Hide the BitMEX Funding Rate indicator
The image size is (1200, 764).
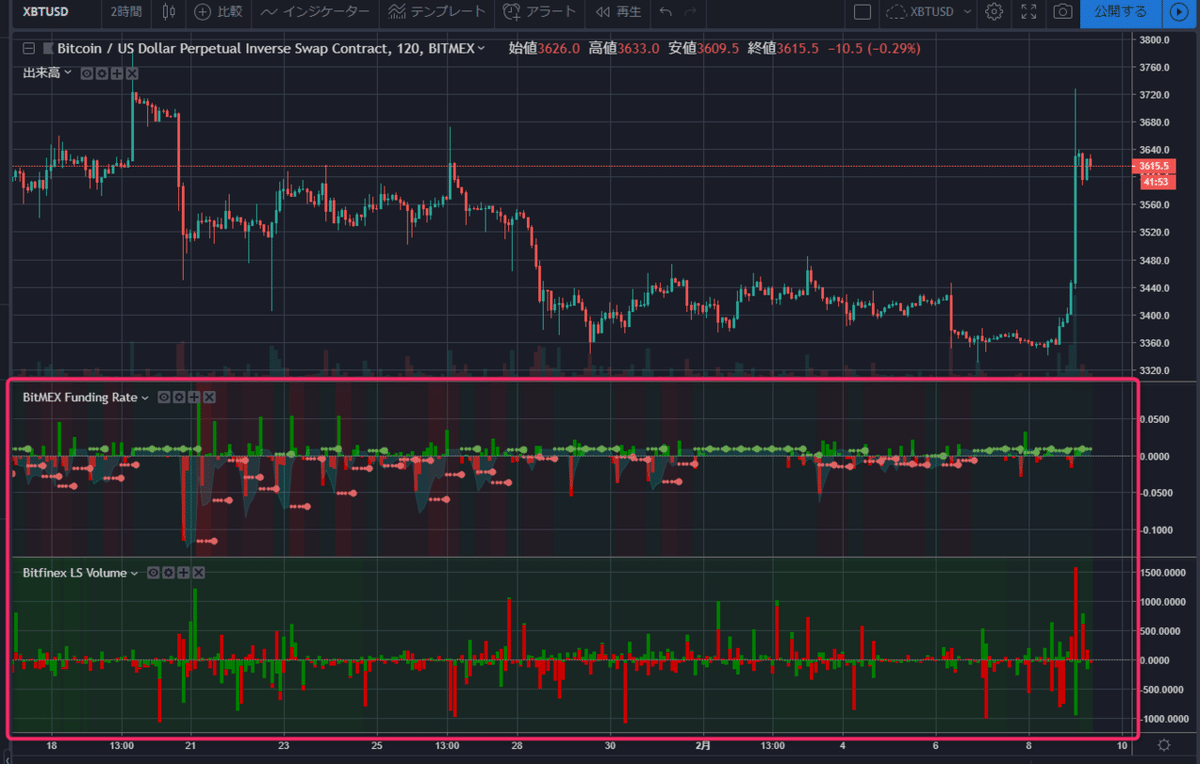pos(164,397)
